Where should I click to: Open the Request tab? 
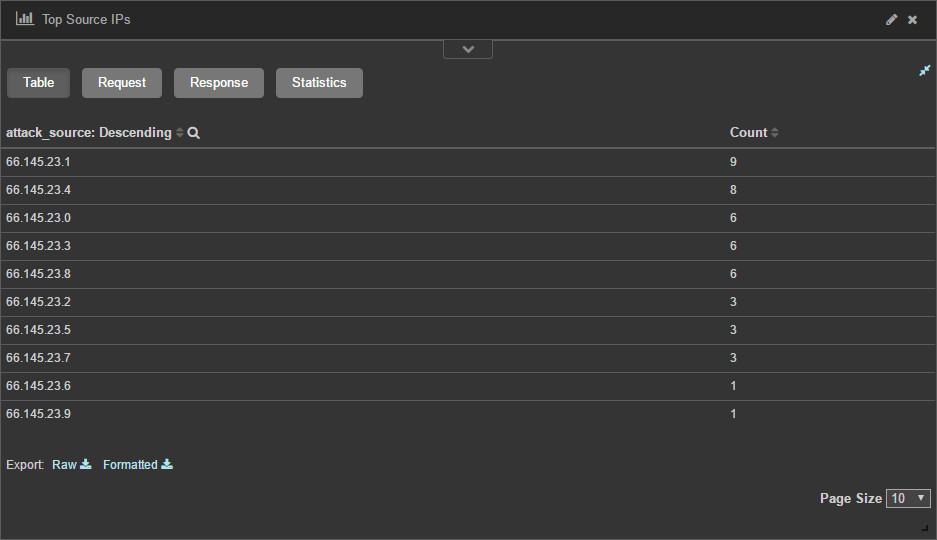122,83
